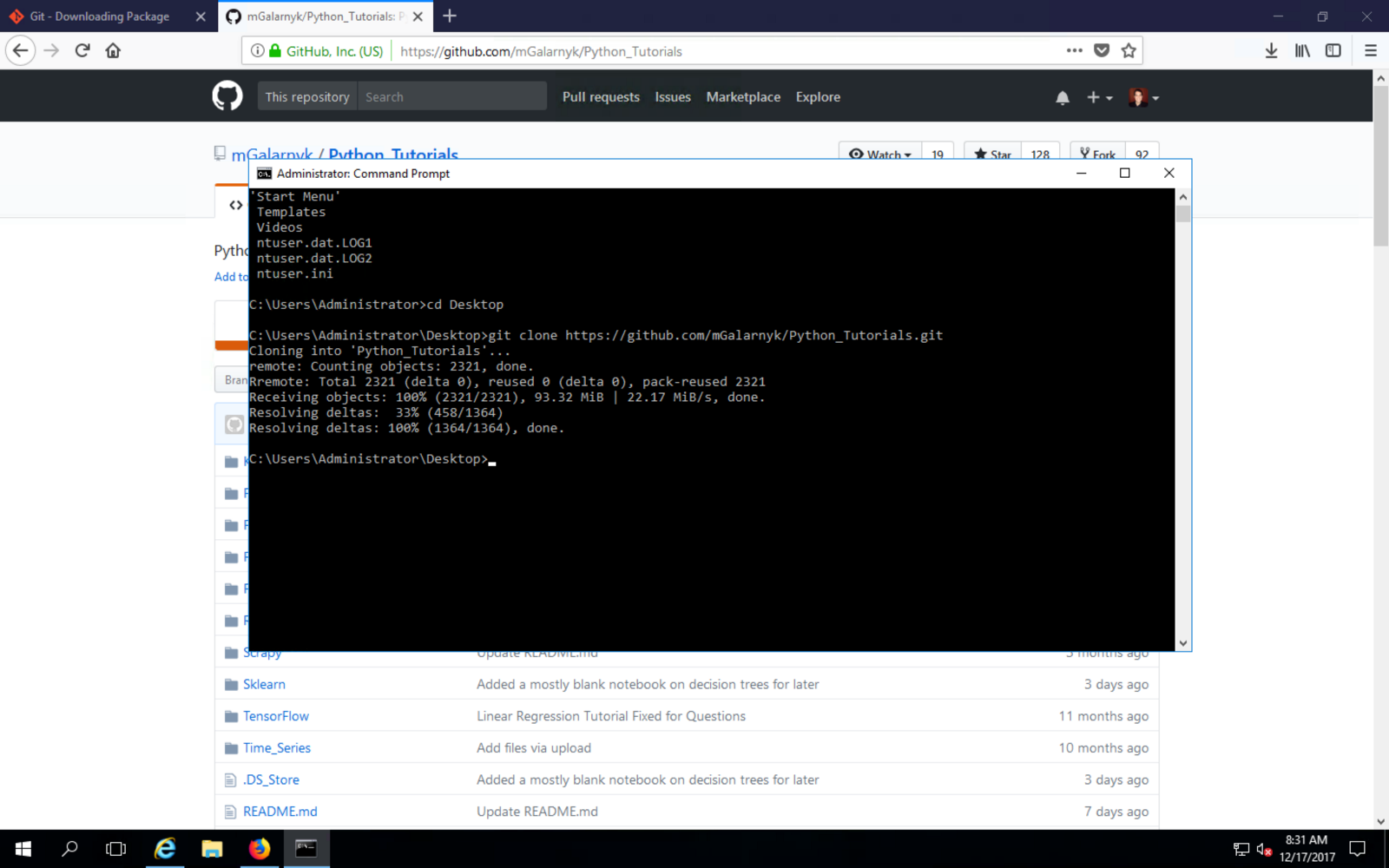This screenshot has width=1389, height=868.
Task: Close the Git - Downloading Package tab
Action: 201,16
